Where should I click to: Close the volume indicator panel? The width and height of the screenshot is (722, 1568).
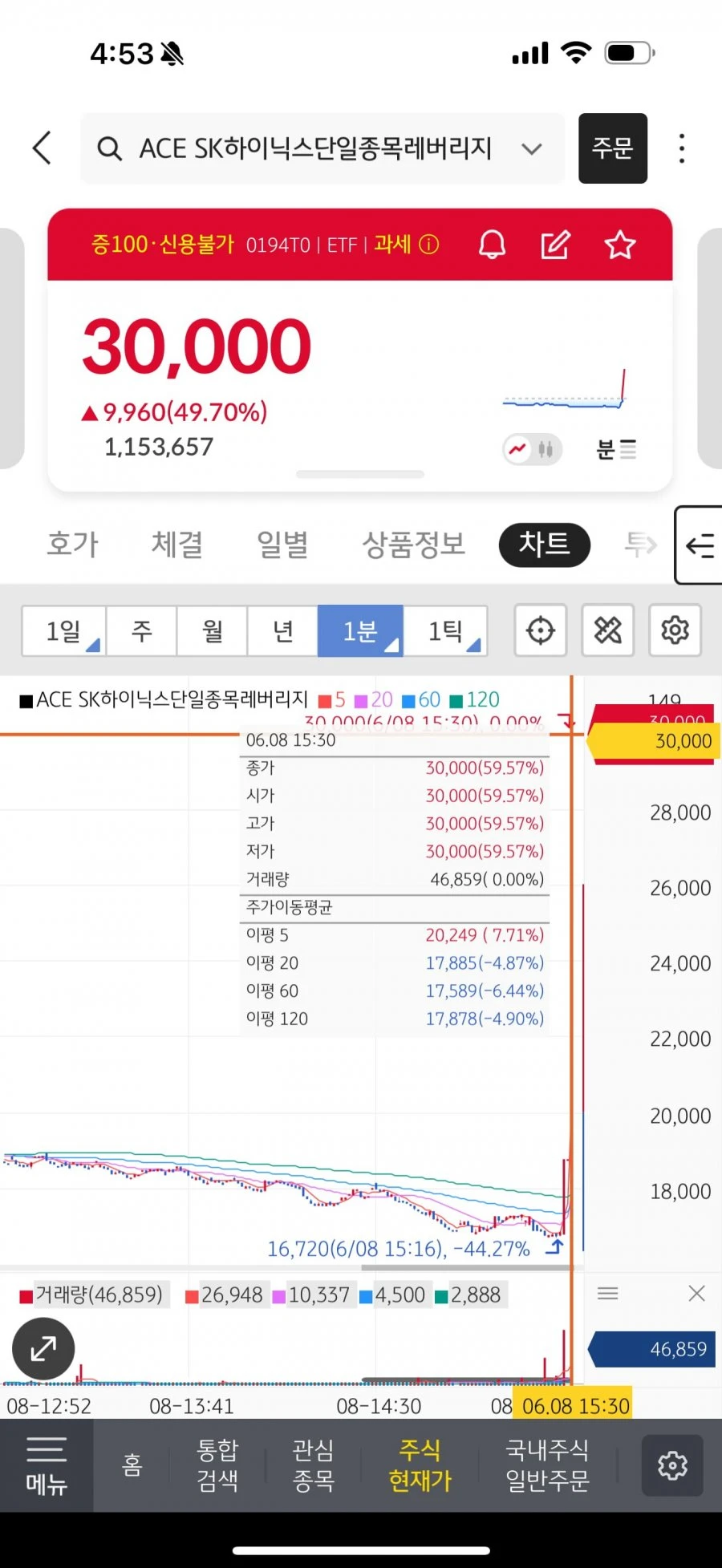[696, 1293]
